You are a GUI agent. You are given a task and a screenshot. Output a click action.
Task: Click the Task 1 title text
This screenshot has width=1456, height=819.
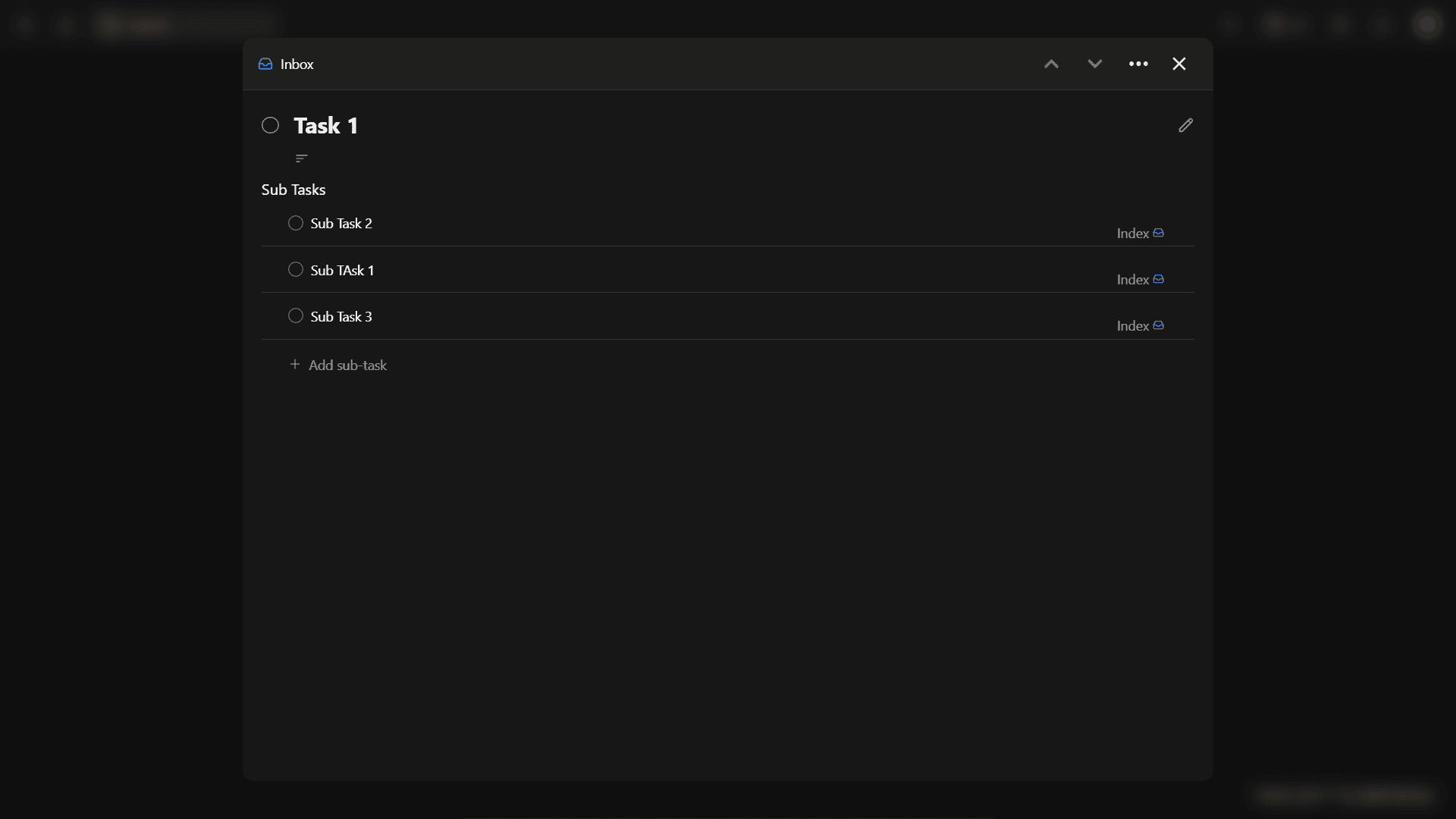tap(325, 126)
